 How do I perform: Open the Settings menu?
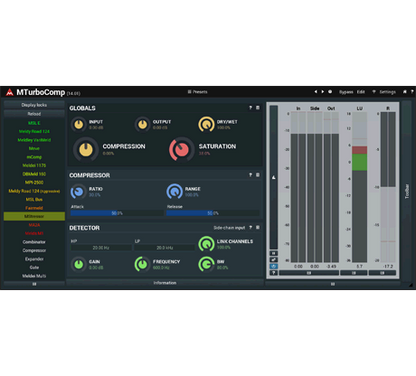point(387,92)
